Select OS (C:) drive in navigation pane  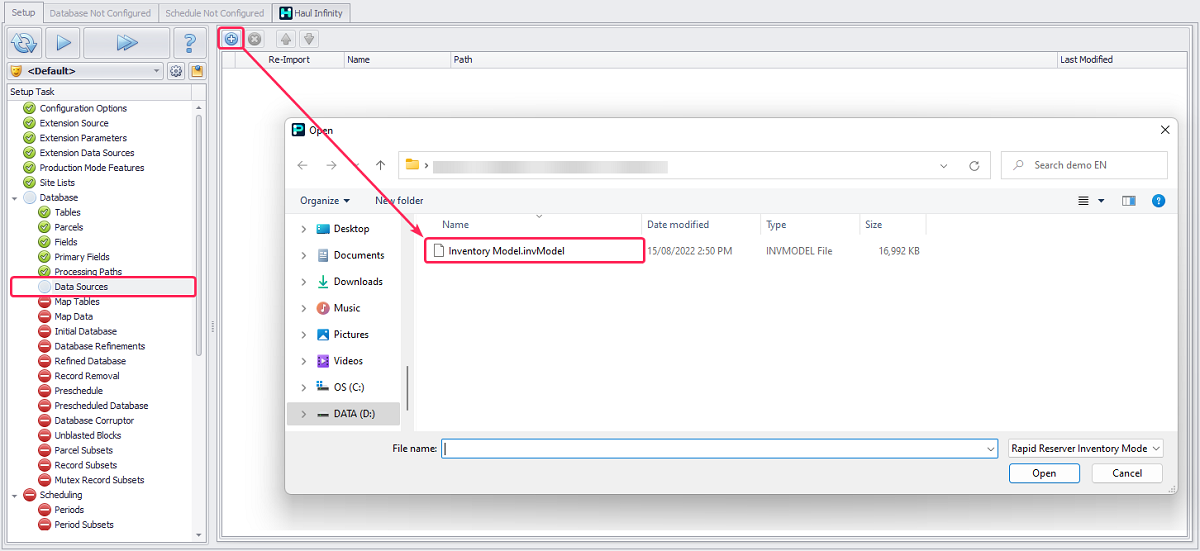click(349, 387)
